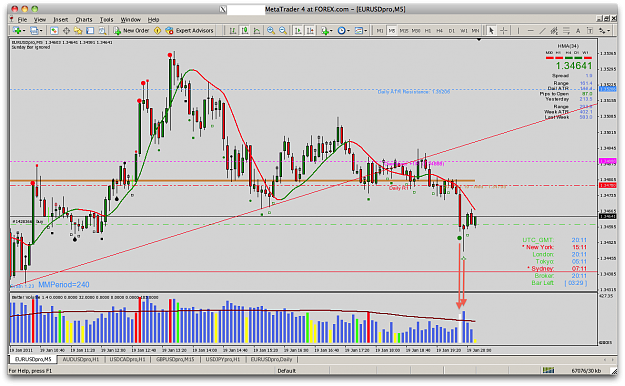Viewport: 625px width, 386px height.
Task: Open the arrows objects icon
Action: point(601,31)
